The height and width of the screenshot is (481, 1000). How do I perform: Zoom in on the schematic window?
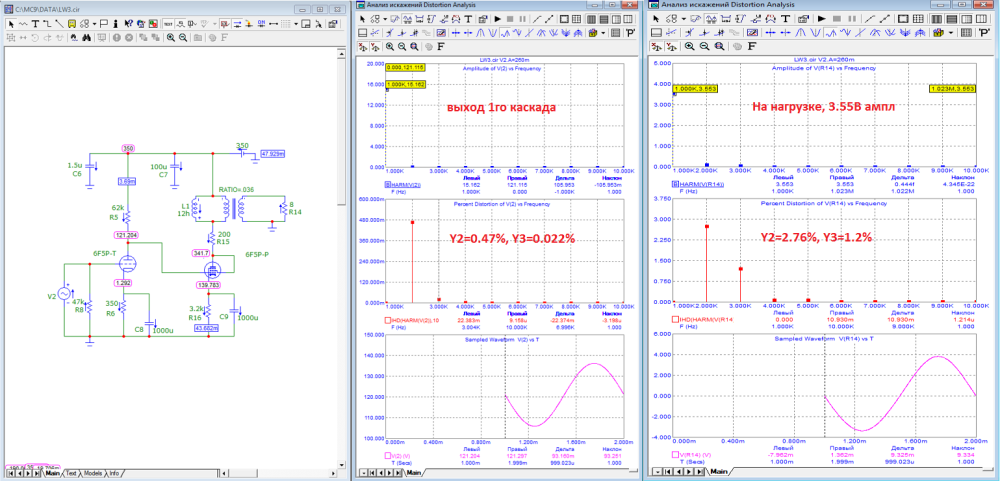tap(171, 37)
